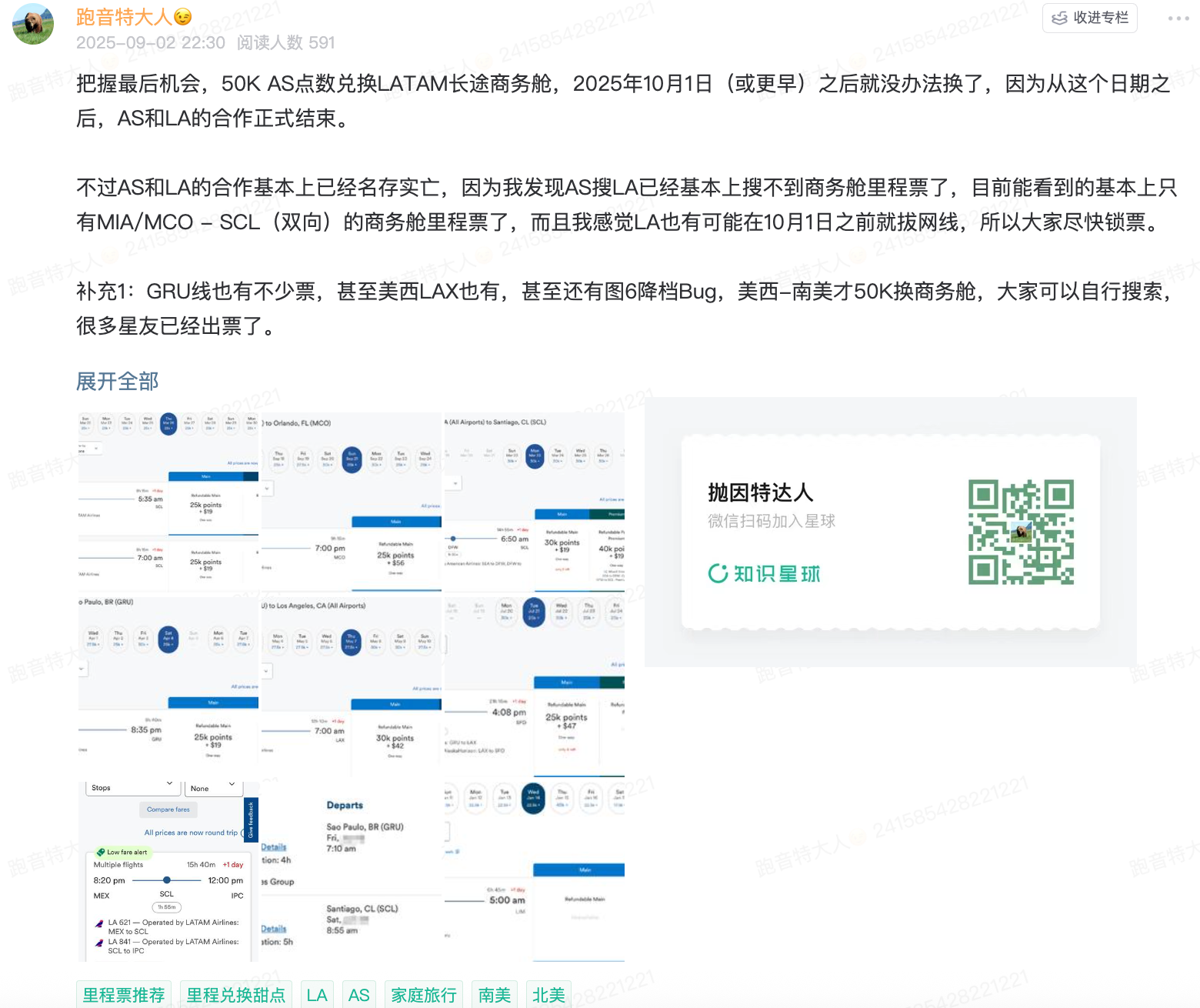Click the winking emoji beside author name
Screen dimensions: 1200x1008
[x=183, y=17]
